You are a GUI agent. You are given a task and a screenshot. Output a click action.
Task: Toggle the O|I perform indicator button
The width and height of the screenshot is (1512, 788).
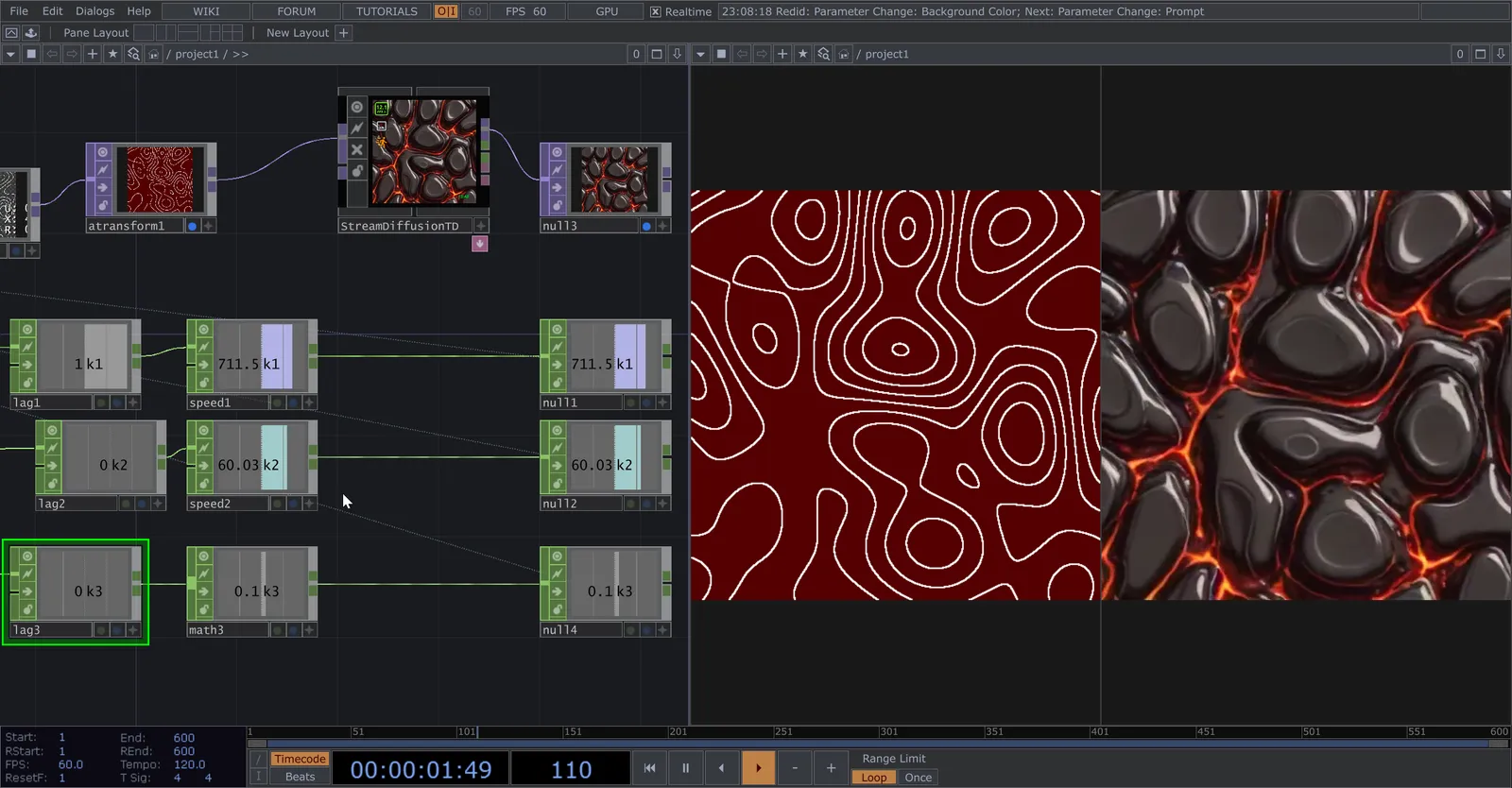[446, 11]
